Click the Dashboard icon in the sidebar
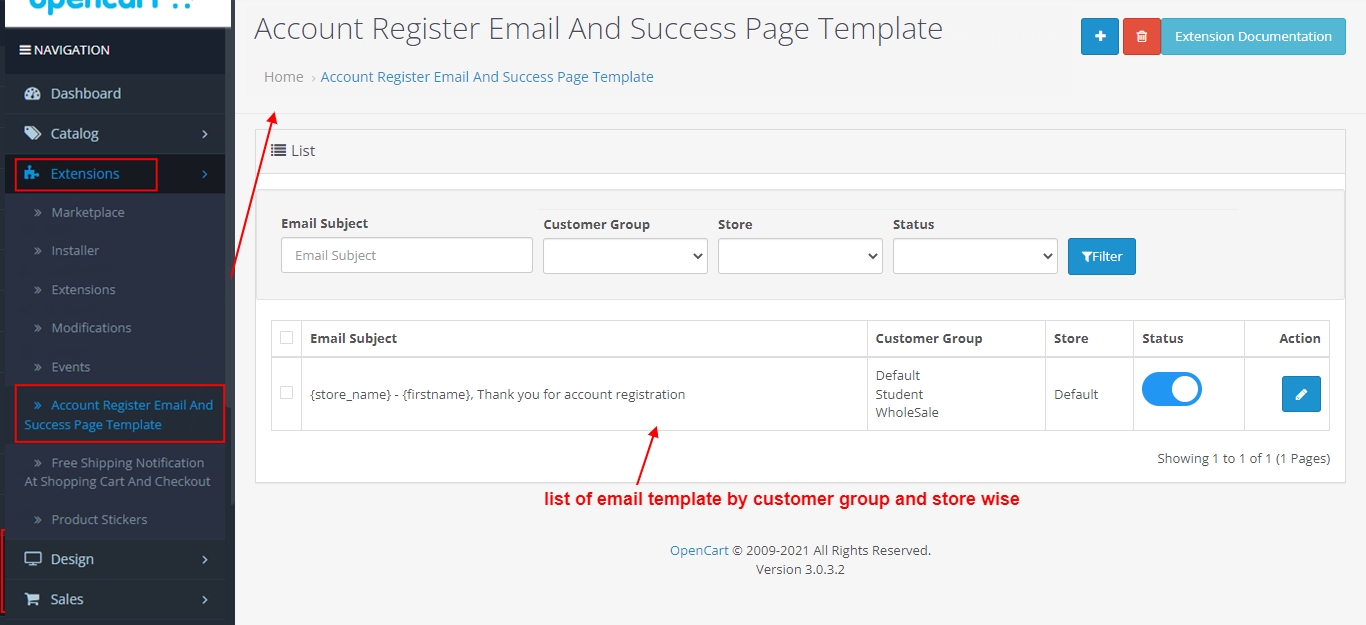The image size is (1366, 625). coord(32,93)
